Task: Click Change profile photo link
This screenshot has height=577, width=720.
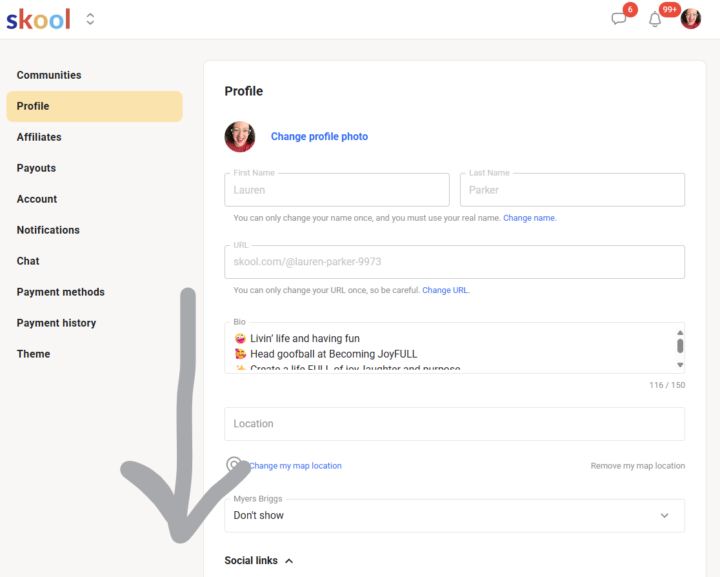Action: tap(319, 136)
